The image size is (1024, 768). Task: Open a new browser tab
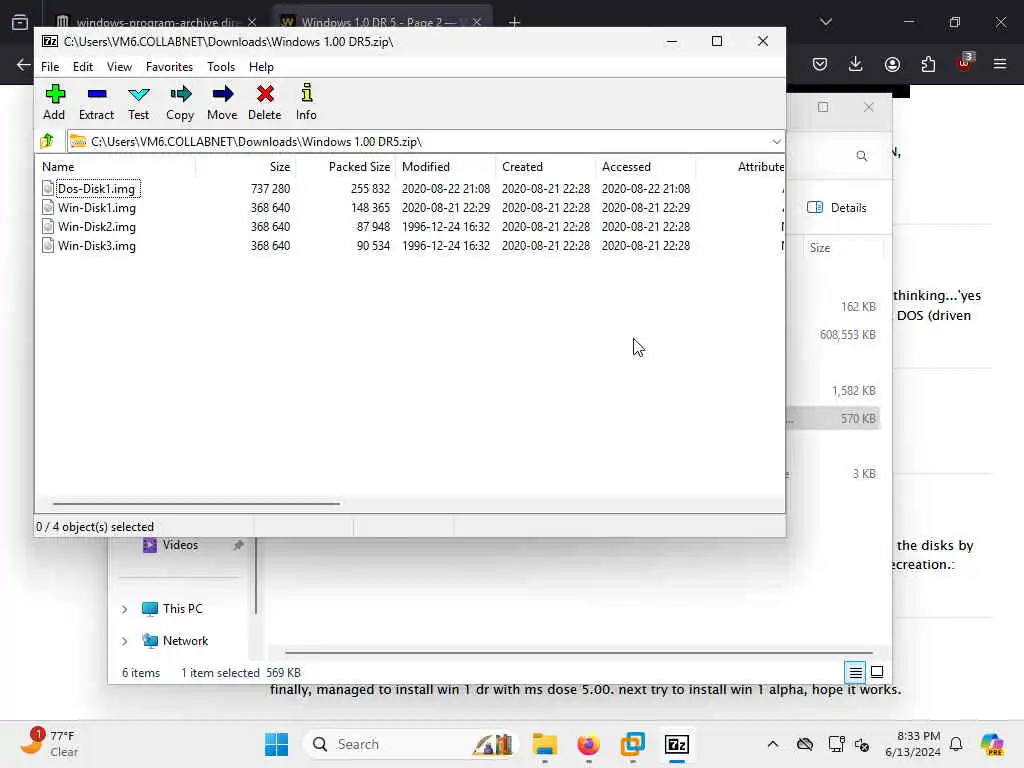click(x=515, y=22)
